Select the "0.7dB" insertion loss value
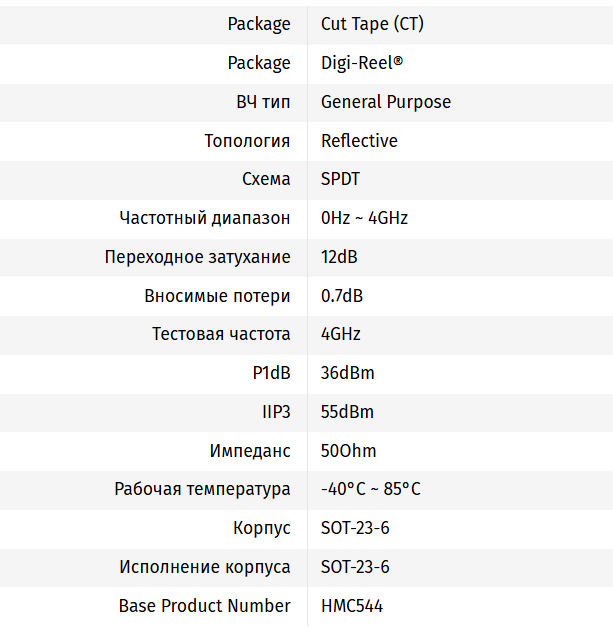Screen dimensions: 613x628 pos(342,296)
